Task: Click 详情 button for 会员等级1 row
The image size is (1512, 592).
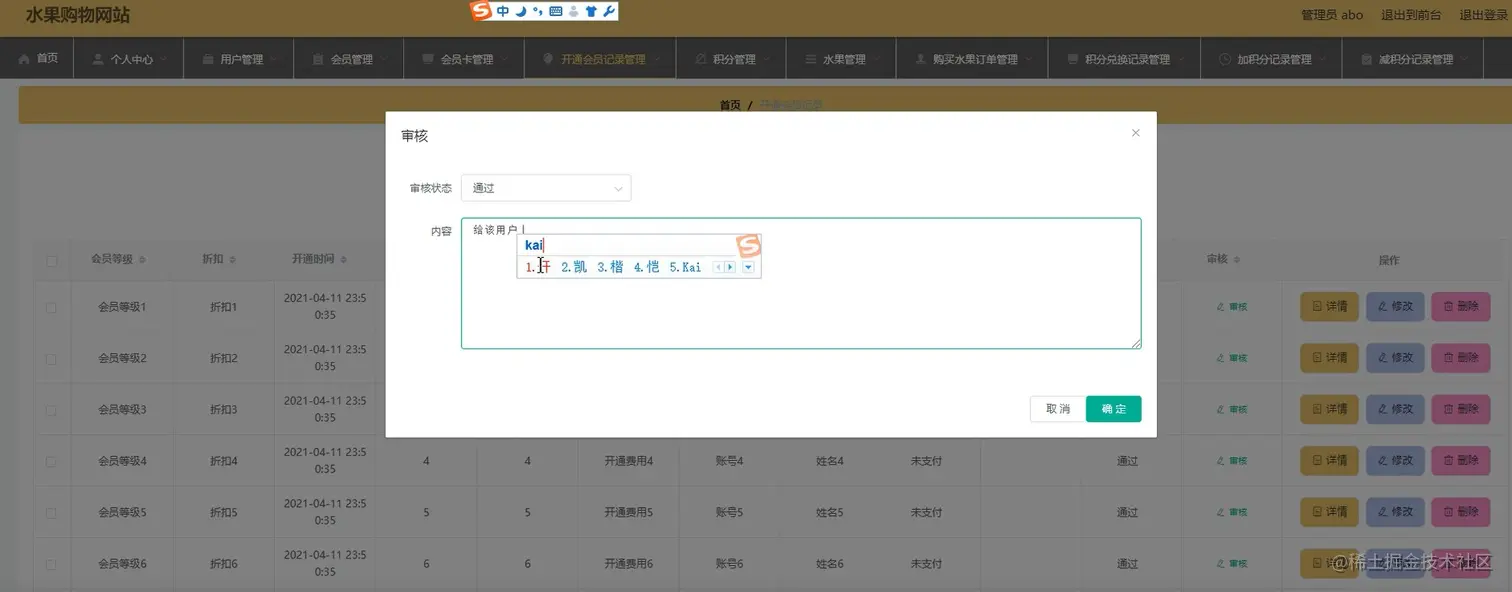Action: (x=1329, y=306)
